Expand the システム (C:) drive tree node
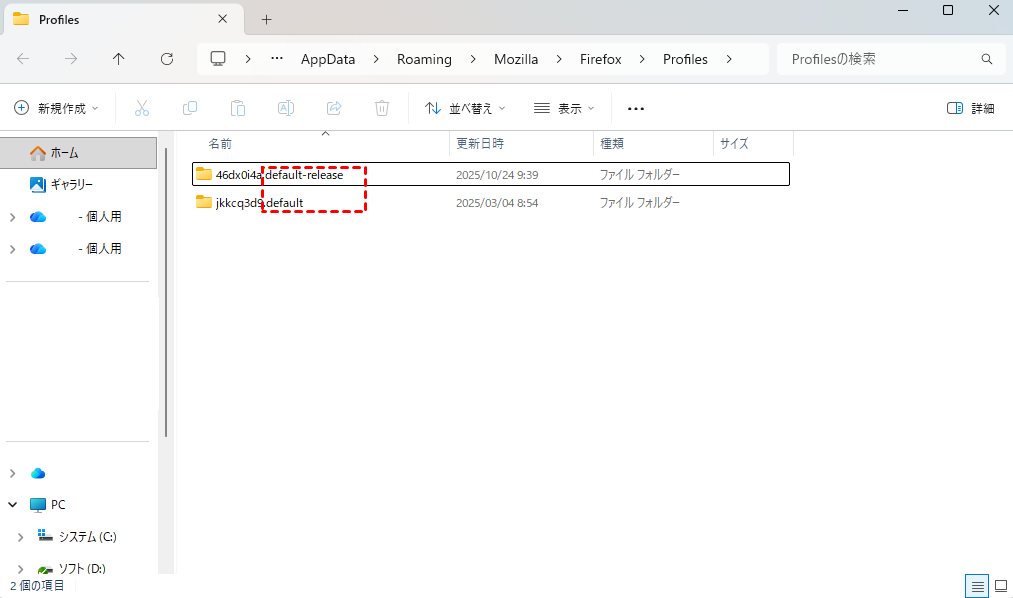The width and height of the screenshot is (1013, 598). click(21, 537)
